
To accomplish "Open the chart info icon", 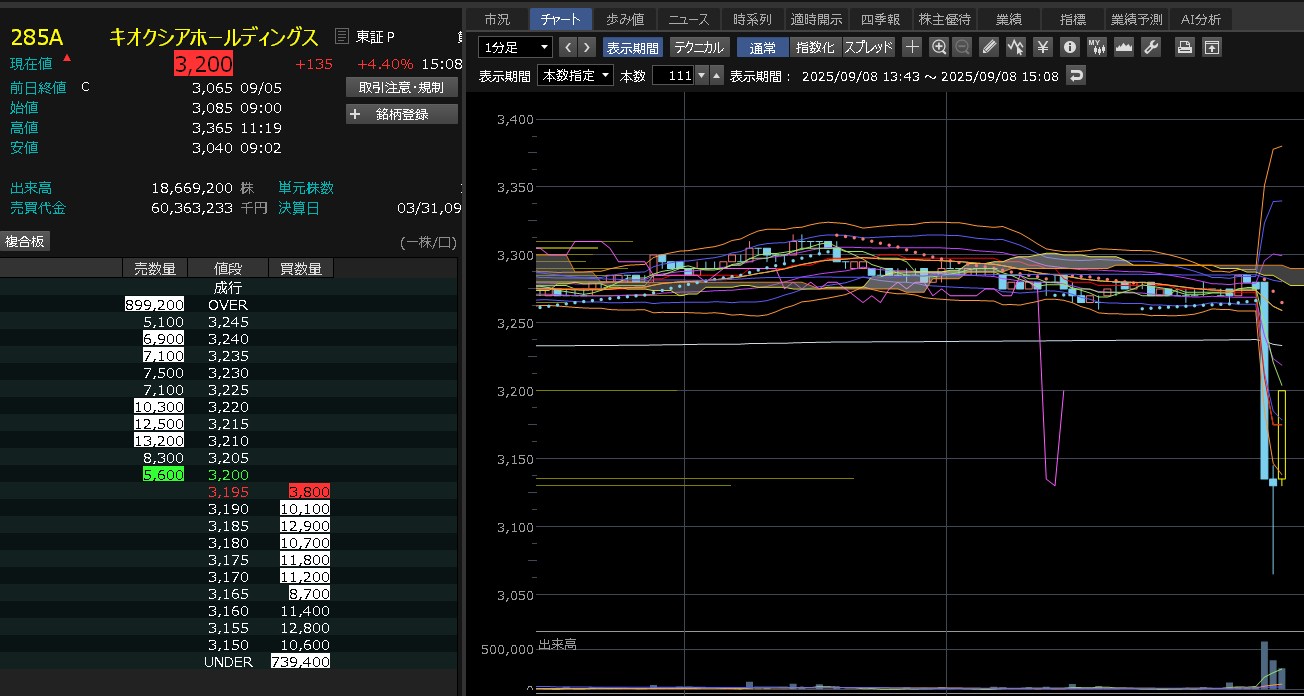I will 1070,47.
